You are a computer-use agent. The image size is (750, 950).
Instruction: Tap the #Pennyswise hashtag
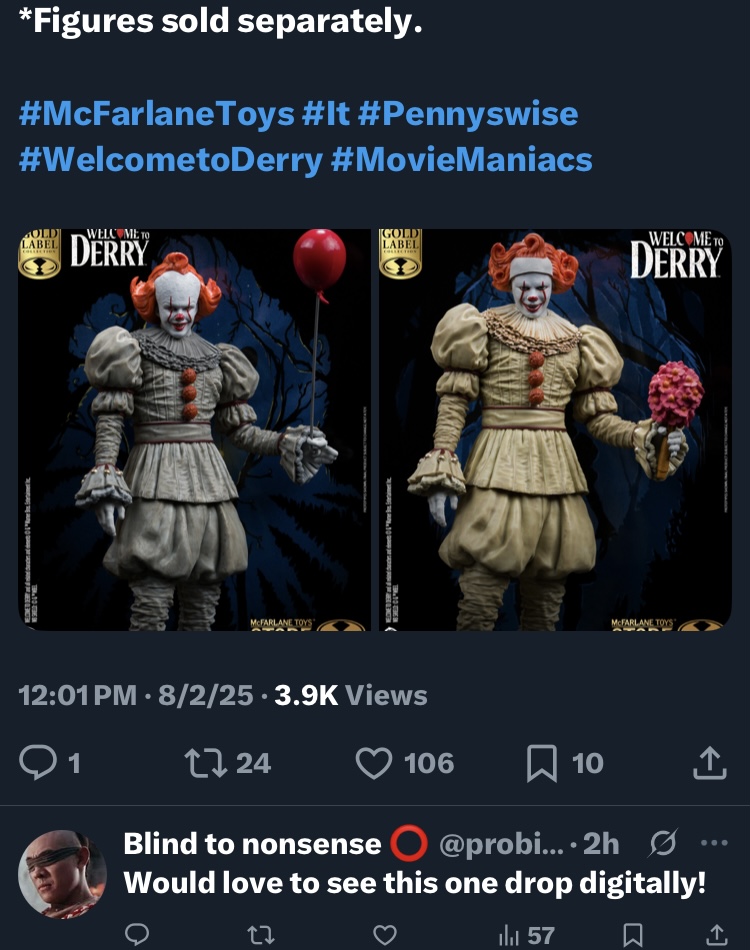(468, 113)
